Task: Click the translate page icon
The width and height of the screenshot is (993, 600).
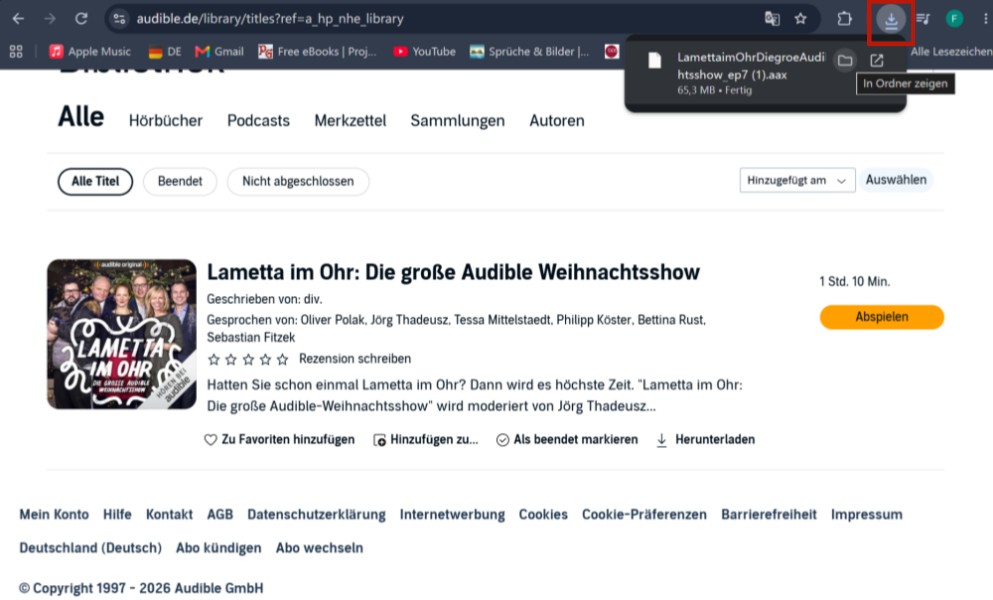Action: (x=772, y=19)
